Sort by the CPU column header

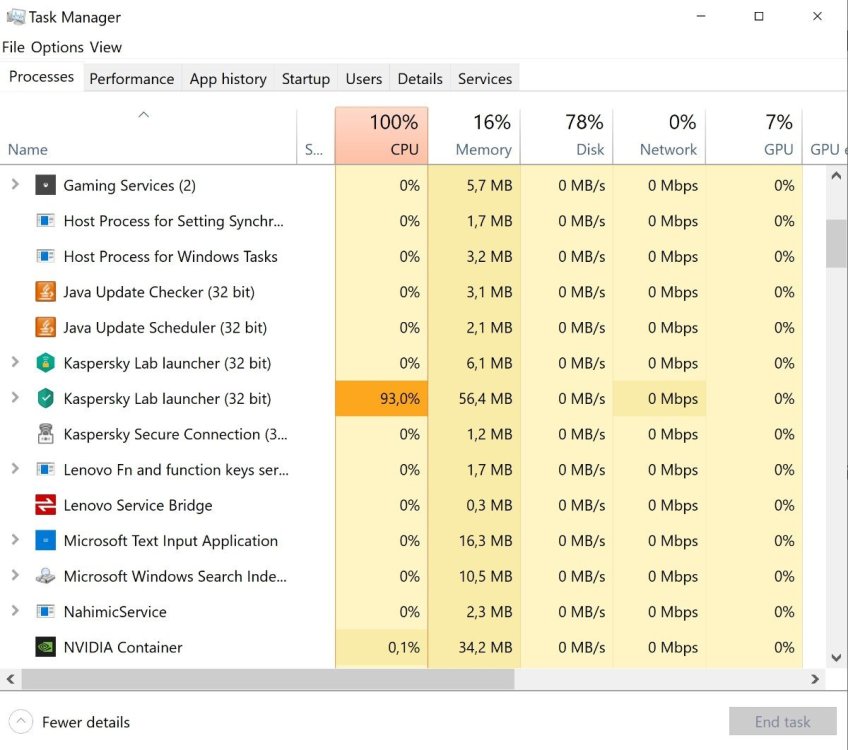pos(381,135)
